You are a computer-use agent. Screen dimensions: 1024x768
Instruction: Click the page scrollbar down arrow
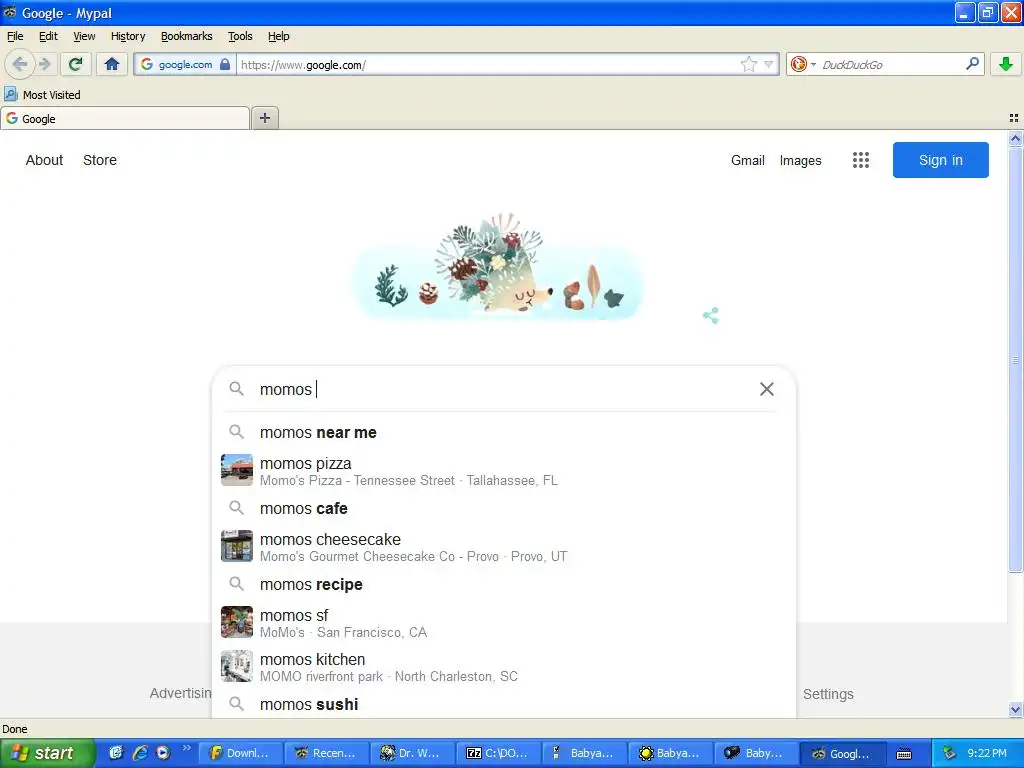coord(1015,709)
